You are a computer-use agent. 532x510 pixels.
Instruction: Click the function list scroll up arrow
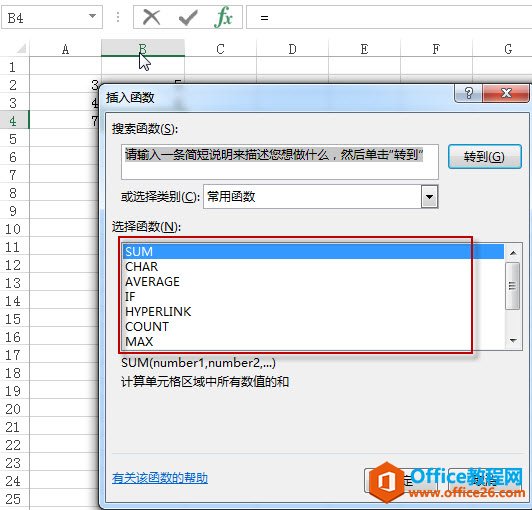513,253
